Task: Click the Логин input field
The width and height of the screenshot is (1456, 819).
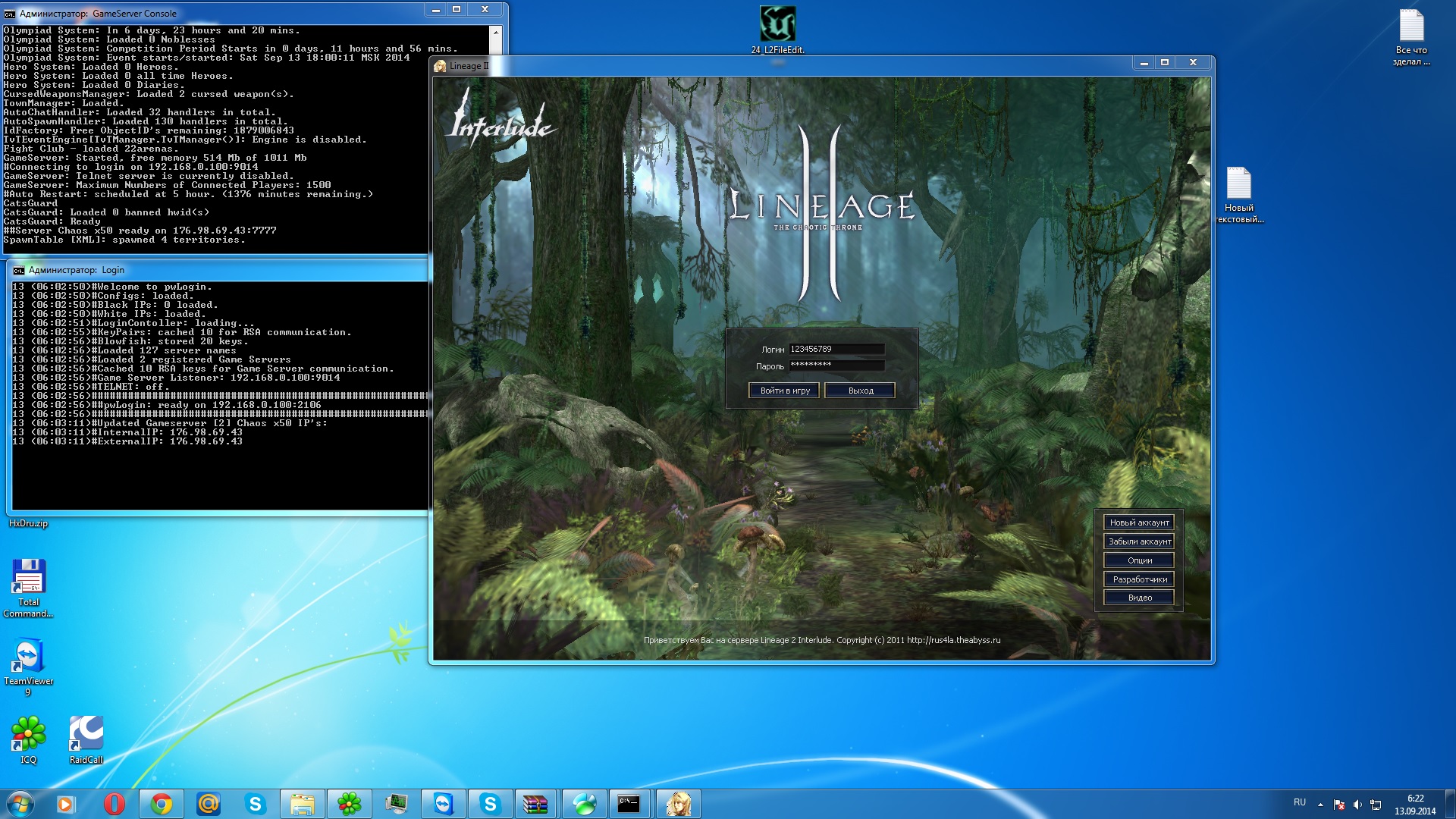Action: (x=836, y=349)
